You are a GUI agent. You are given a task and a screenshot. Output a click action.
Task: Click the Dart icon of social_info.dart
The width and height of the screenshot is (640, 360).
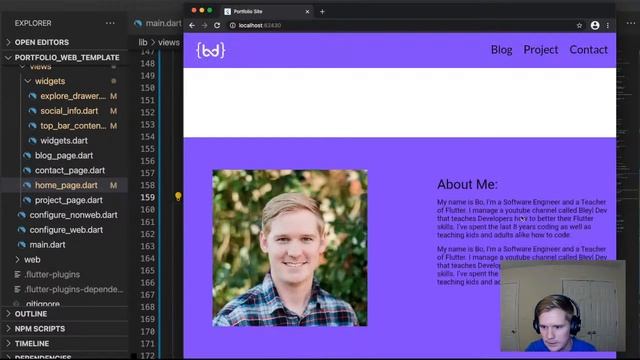coord(32,111)
